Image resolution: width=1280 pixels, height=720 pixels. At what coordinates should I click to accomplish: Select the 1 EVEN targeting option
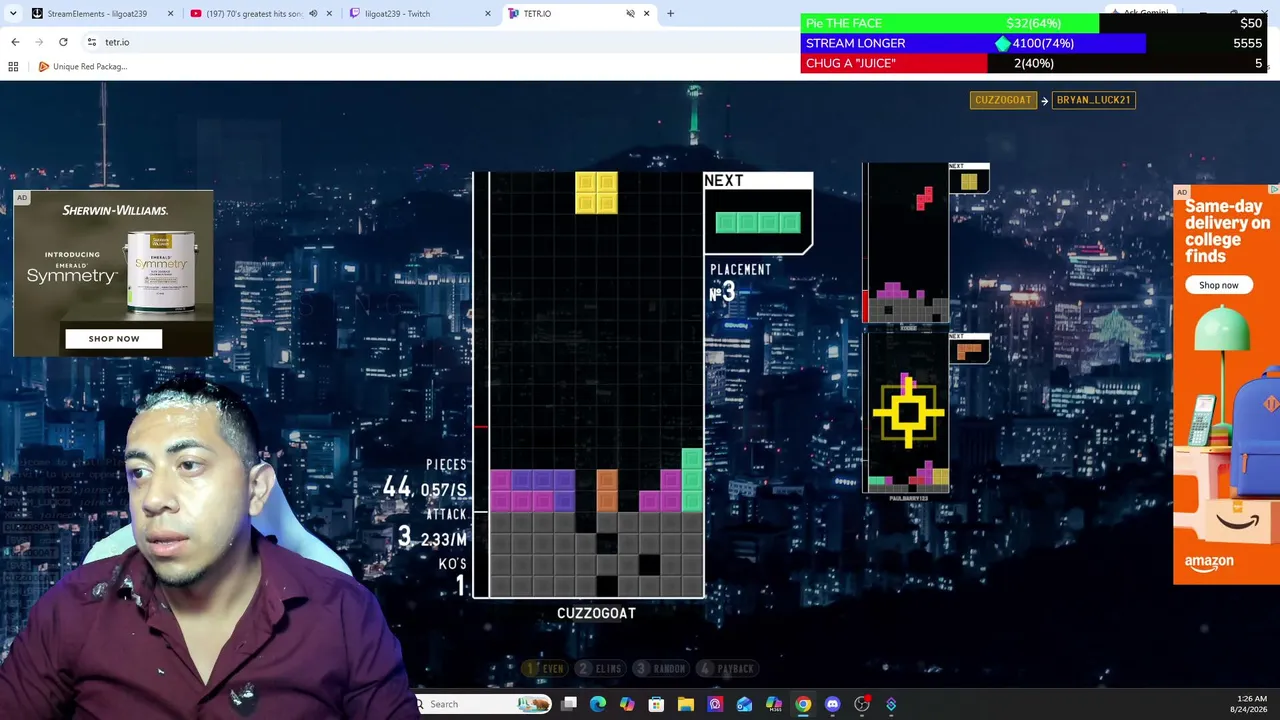pyautogui.click(x=546, y=668)
